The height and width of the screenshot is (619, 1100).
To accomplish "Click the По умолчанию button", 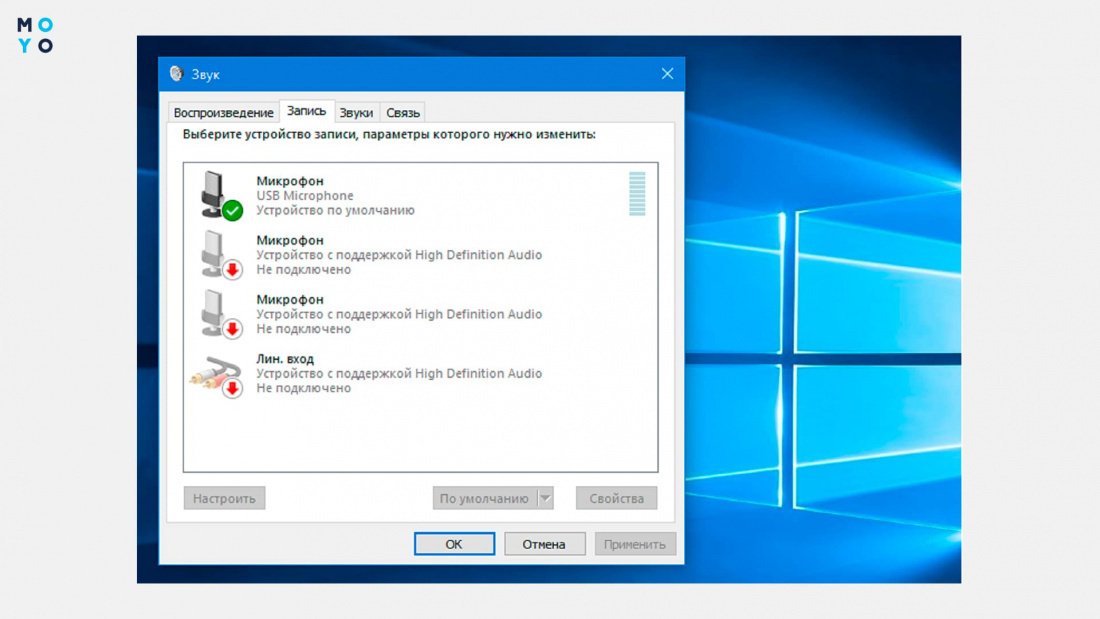I will (x=485, y=498).
